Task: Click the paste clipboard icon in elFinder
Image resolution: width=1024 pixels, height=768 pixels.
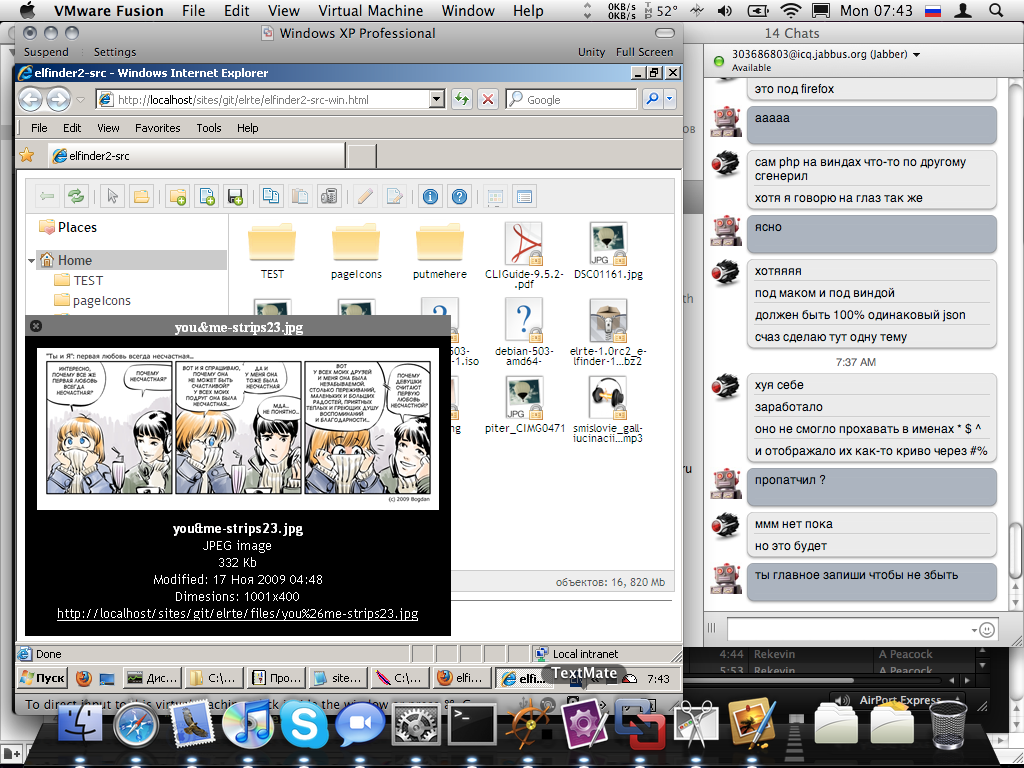Action: coord(300,196)
